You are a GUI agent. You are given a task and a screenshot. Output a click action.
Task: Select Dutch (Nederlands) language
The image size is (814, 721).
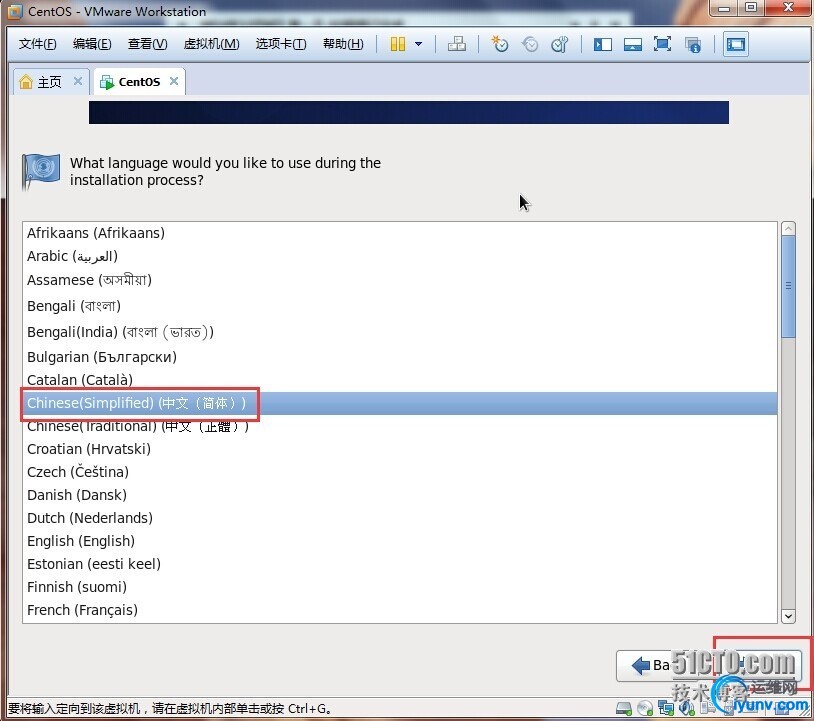(x=400, y=518)
